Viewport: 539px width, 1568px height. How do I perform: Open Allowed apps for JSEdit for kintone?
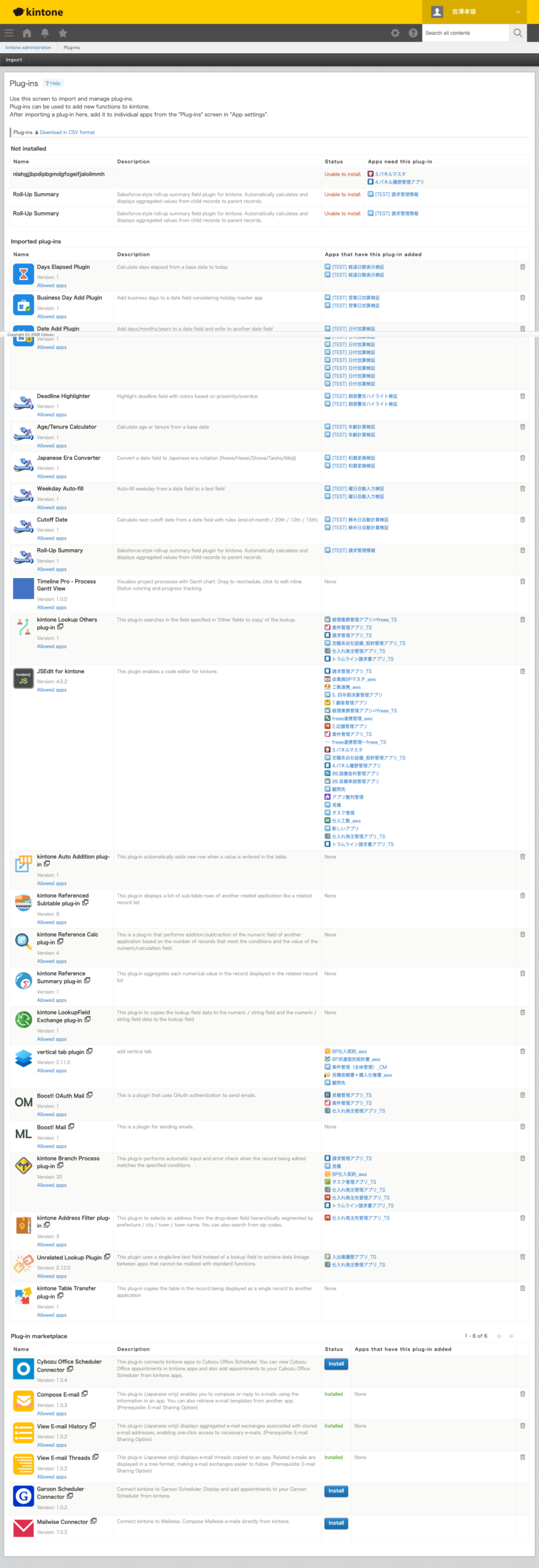[x=51, y=690]
